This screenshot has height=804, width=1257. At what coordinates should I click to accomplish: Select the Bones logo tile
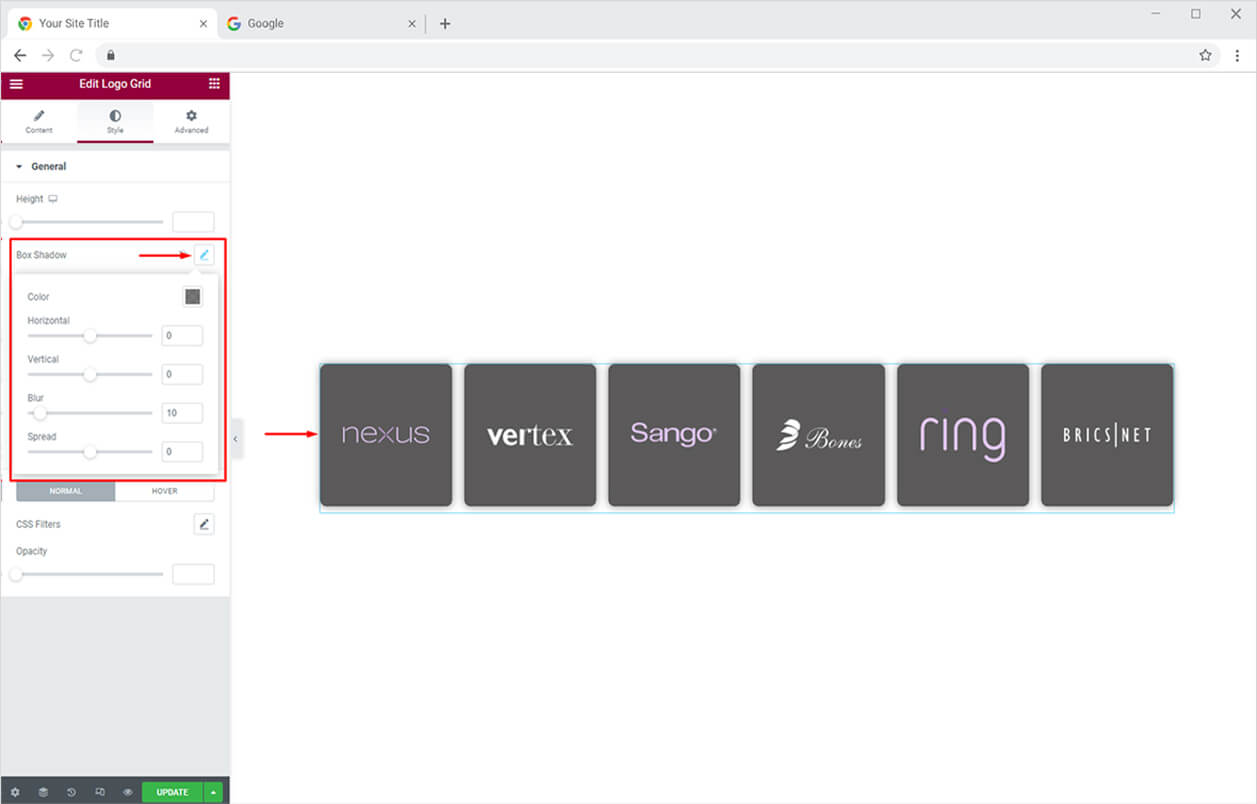(819, 435)
